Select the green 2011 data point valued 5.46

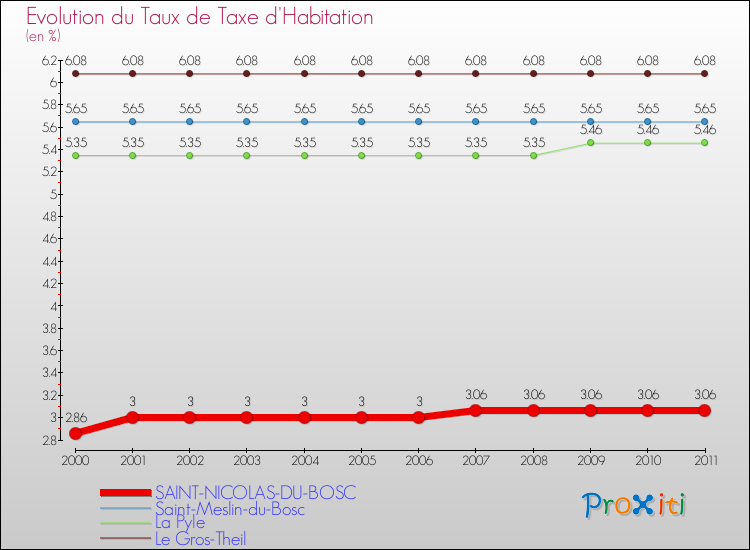coord(705,143)
